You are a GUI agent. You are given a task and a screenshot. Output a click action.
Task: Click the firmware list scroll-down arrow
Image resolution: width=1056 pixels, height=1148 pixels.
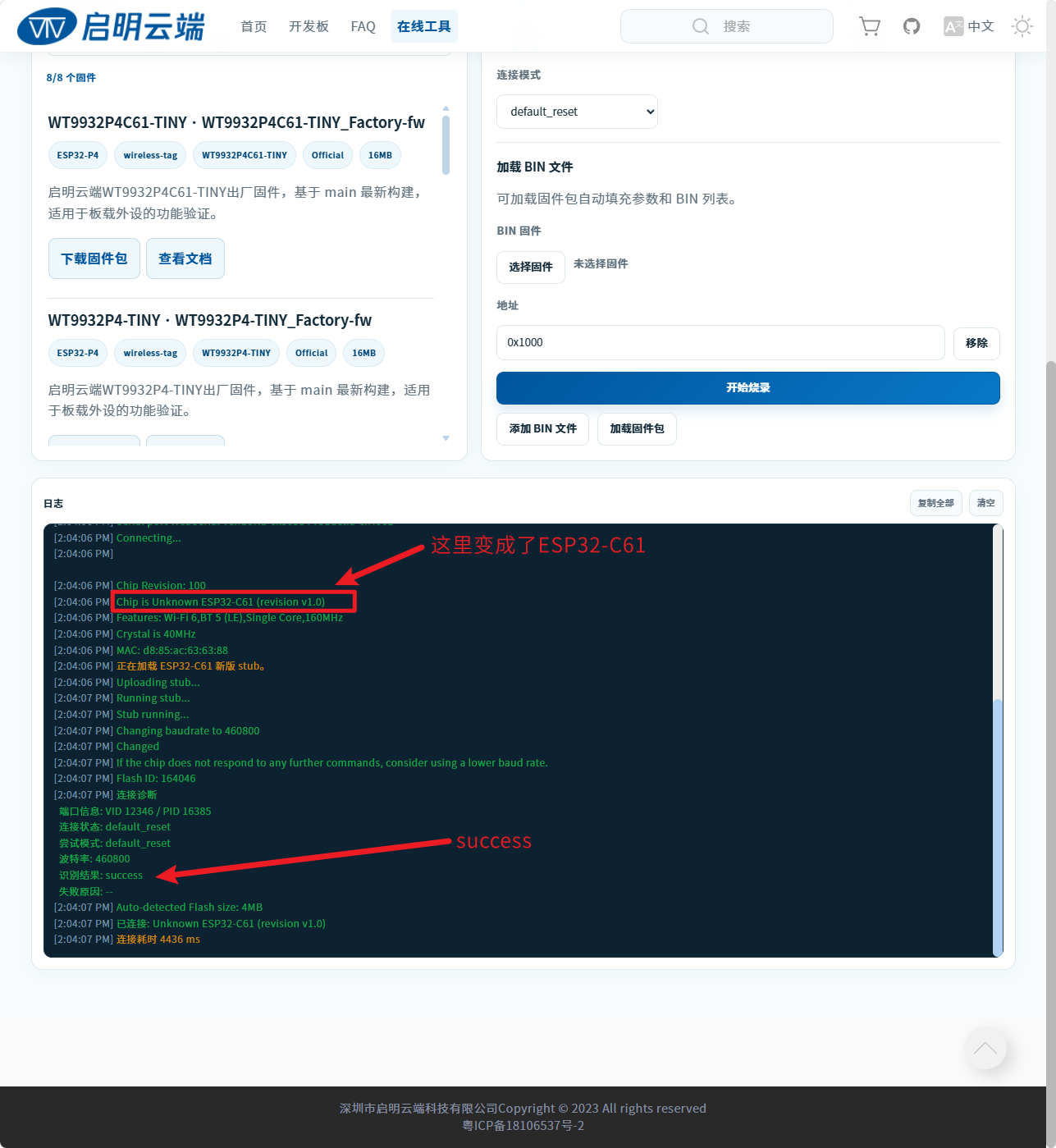click(x=446, y=438)
